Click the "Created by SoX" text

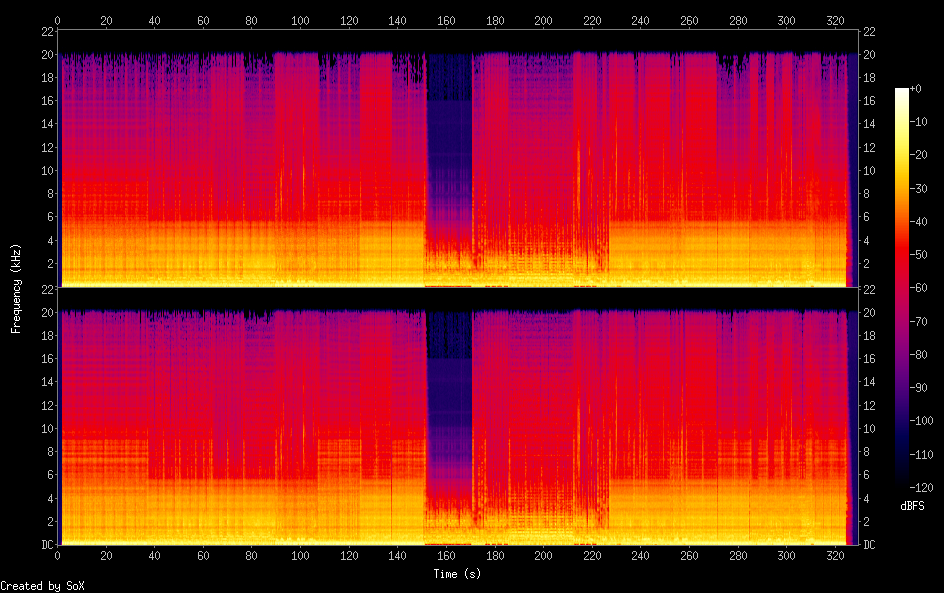(x=28, y=586)
